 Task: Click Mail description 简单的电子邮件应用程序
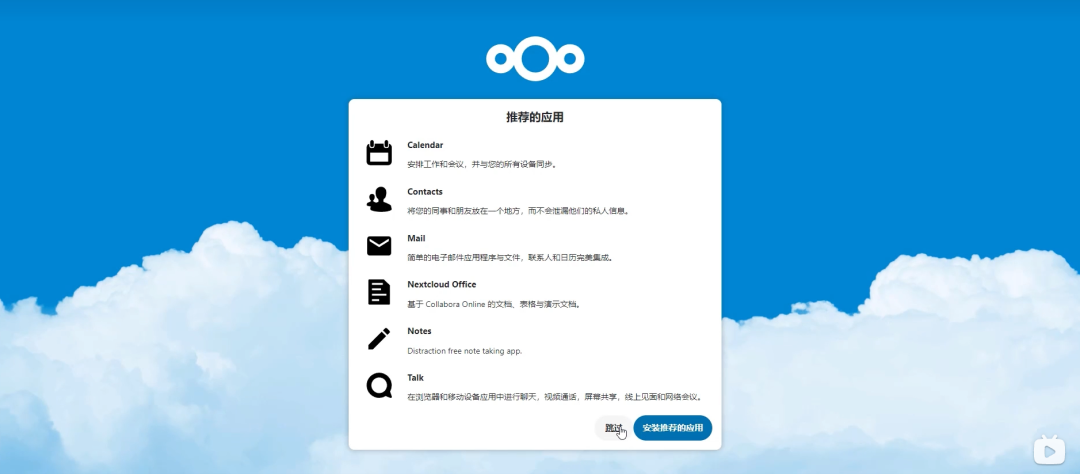510,258
